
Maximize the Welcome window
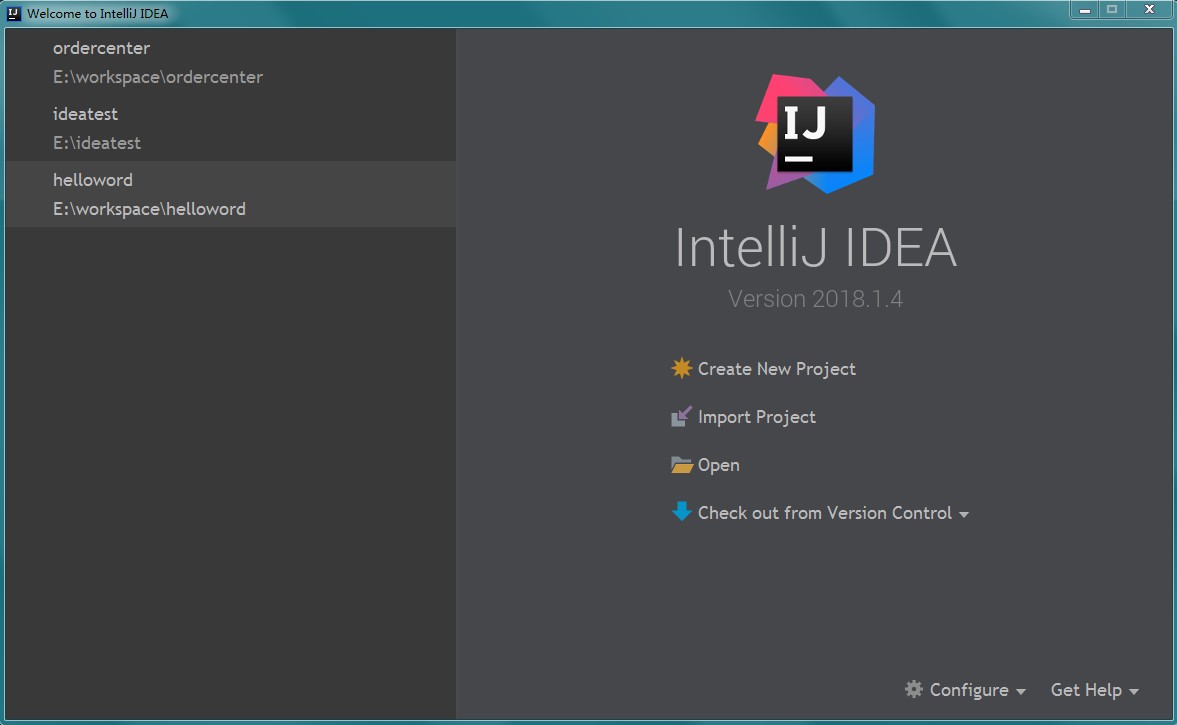pyautogui.click(x=1112, y=10)
